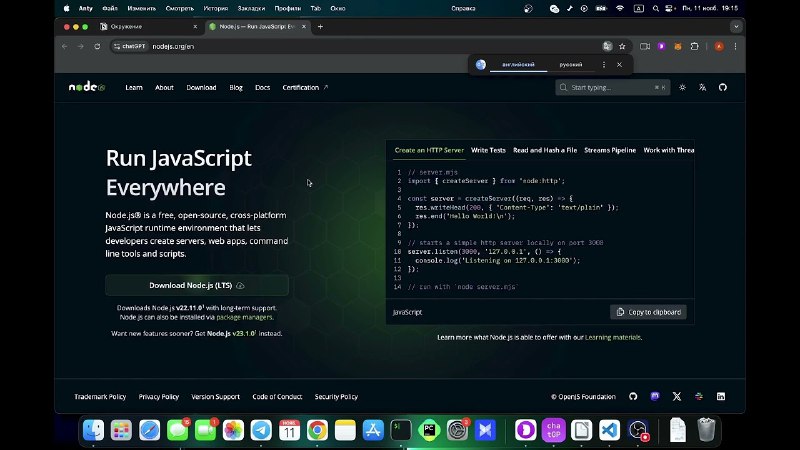Image resolution: width=800 pixels, height=450 pixels.
Task: Open the Learn nav link
Action: pyautogui.click(x=134, y=87)
